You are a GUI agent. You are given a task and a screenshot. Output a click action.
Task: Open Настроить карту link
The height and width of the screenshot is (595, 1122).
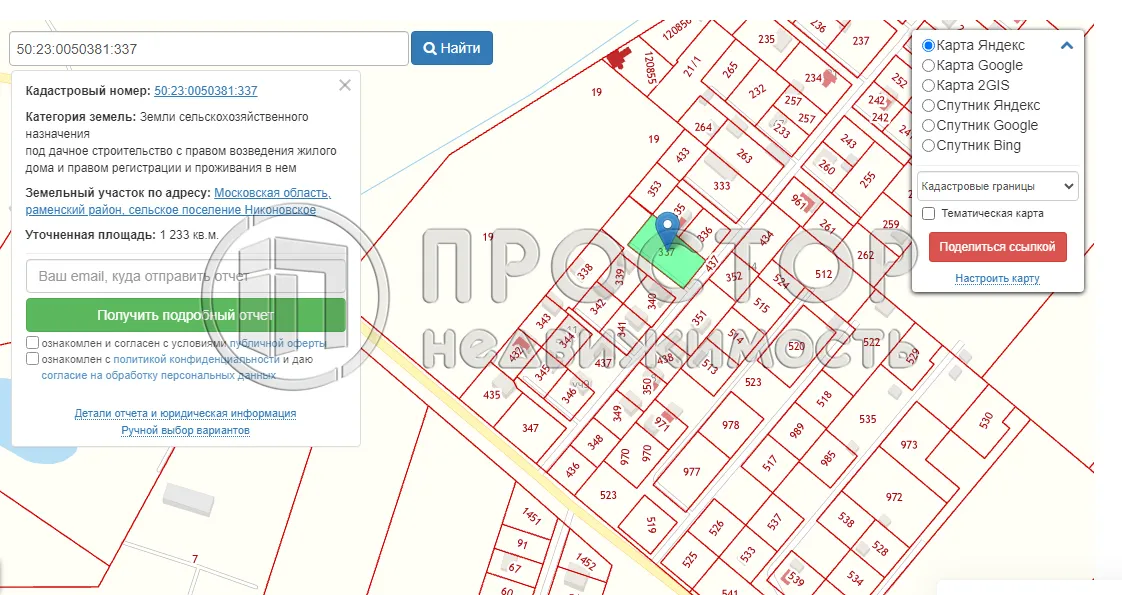click(997, 279)
